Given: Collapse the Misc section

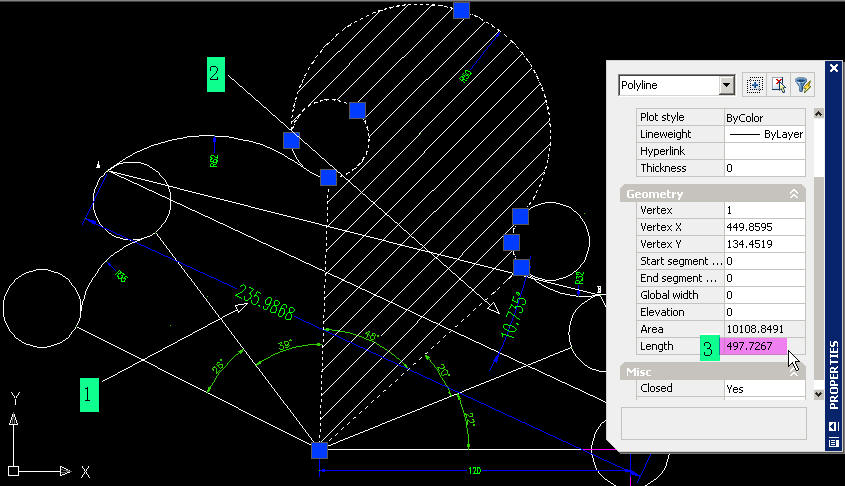Looking at the screenshot, I should [x=794, y=372].
